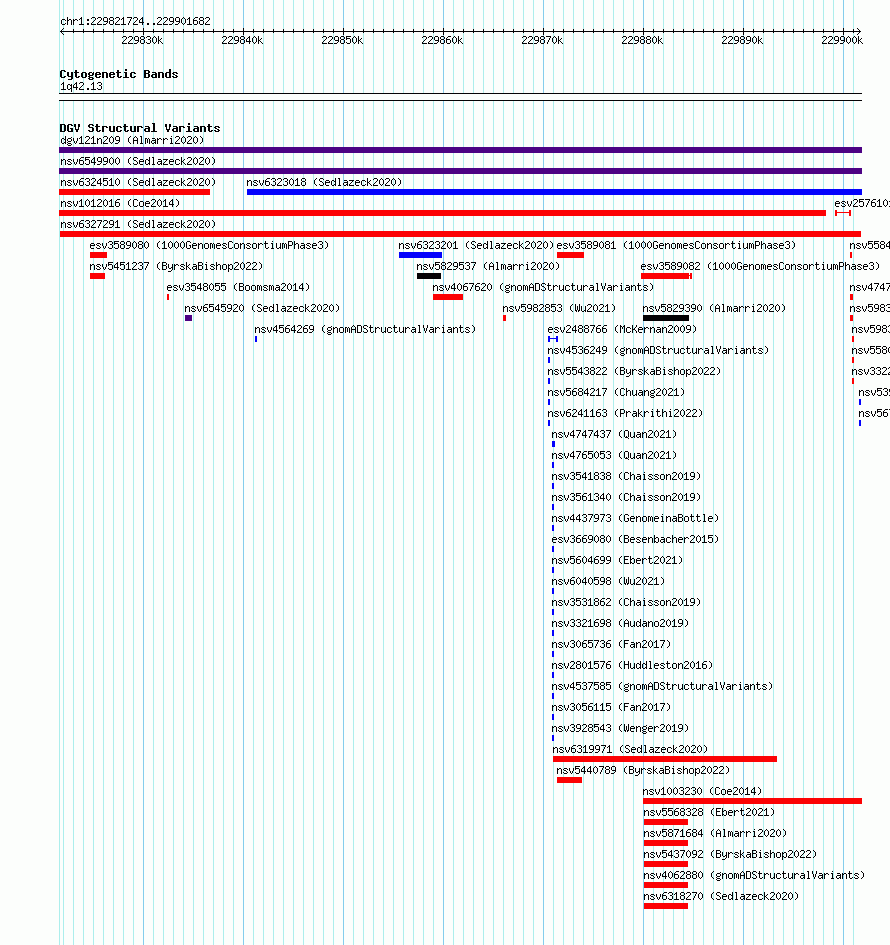Select nsv5829390 (Almarri2020) label

pyautogui.click(x=714, y=309)
